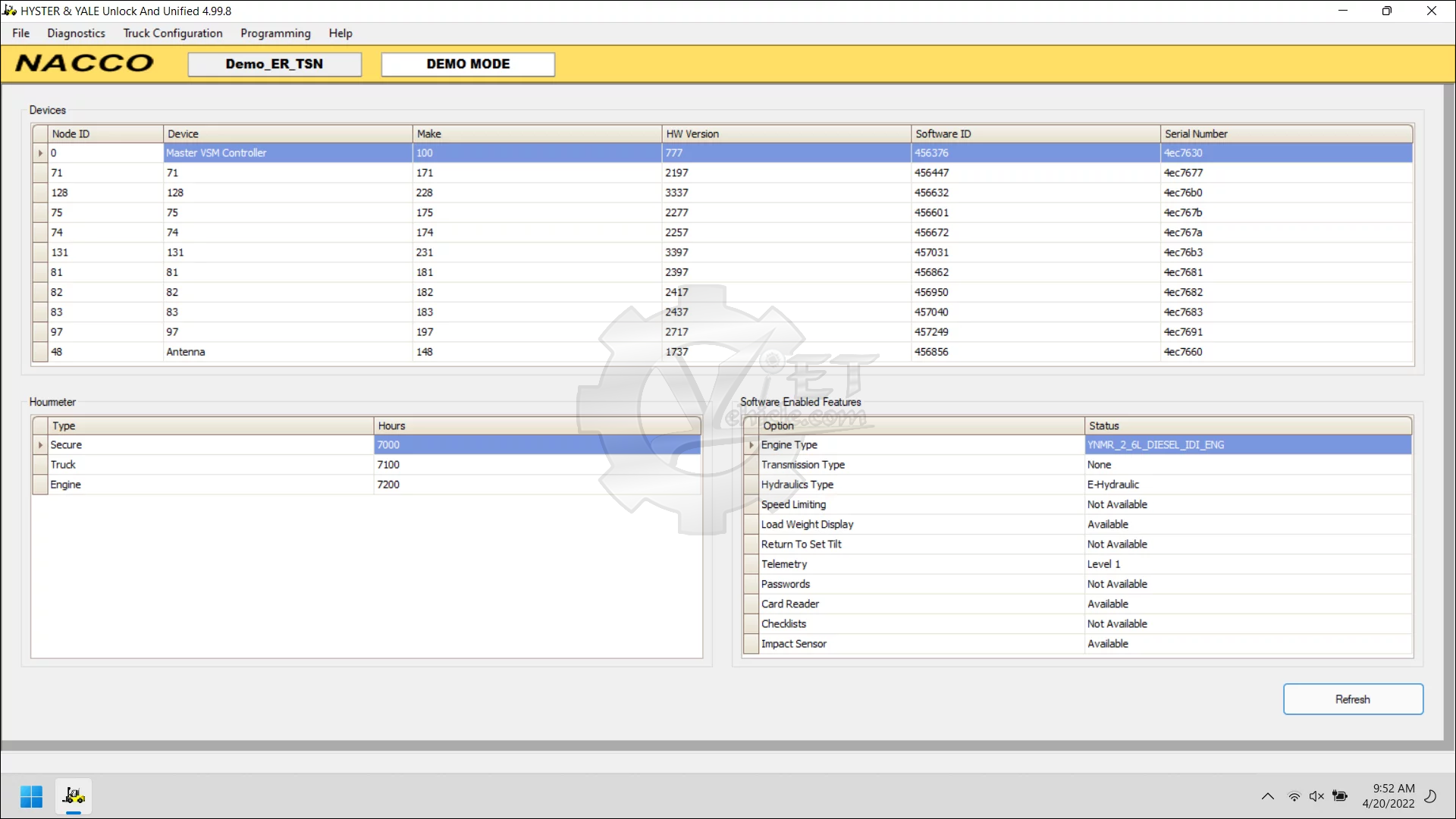Viewport: 1456px width, 819px height.
Task: Click the NACCO logo
Action: [84, 63]
